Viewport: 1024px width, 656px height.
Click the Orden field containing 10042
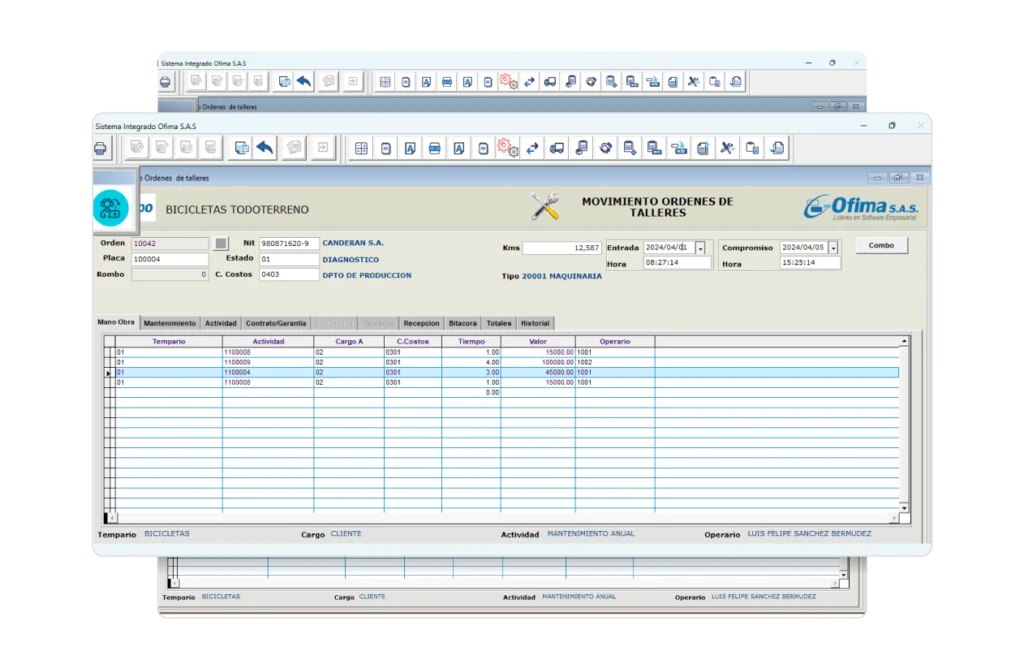(x=170, y=243)
